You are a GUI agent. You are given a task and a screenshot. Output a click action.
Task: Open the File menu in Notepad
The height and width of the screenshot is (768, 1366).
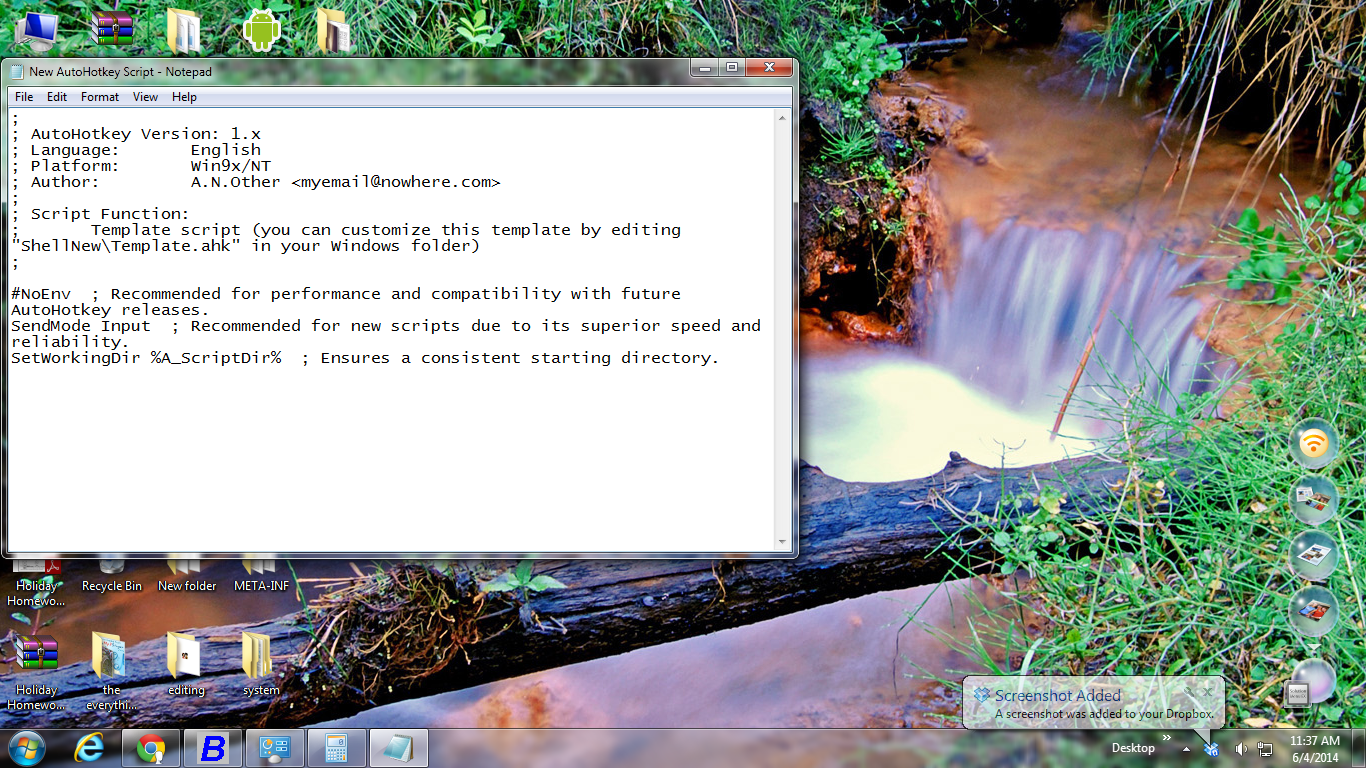pos(24,97)
